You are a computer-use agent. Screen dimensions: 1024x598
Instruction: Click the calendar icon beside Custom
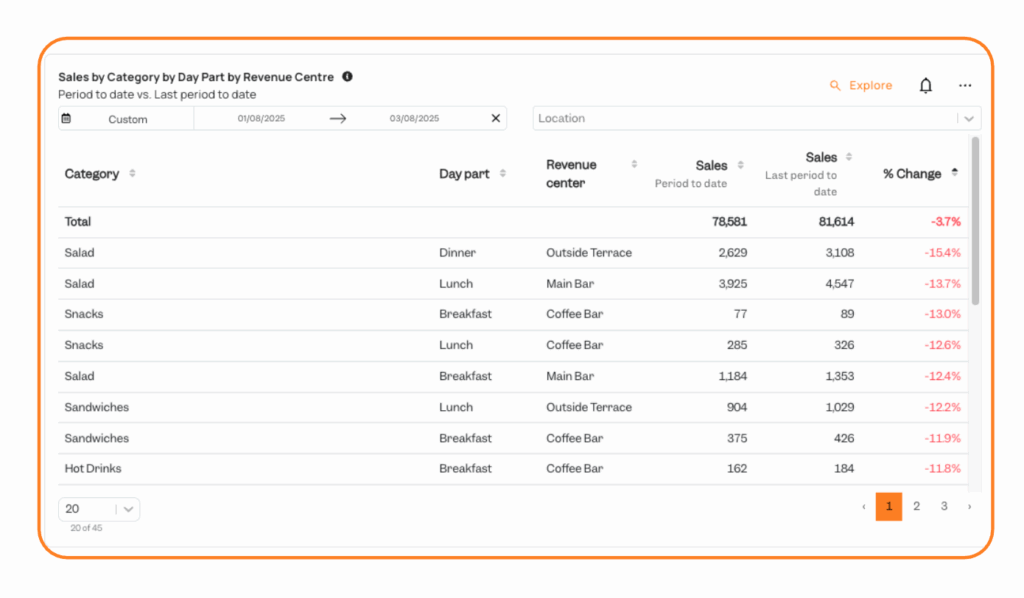click(x=66, y=118)
